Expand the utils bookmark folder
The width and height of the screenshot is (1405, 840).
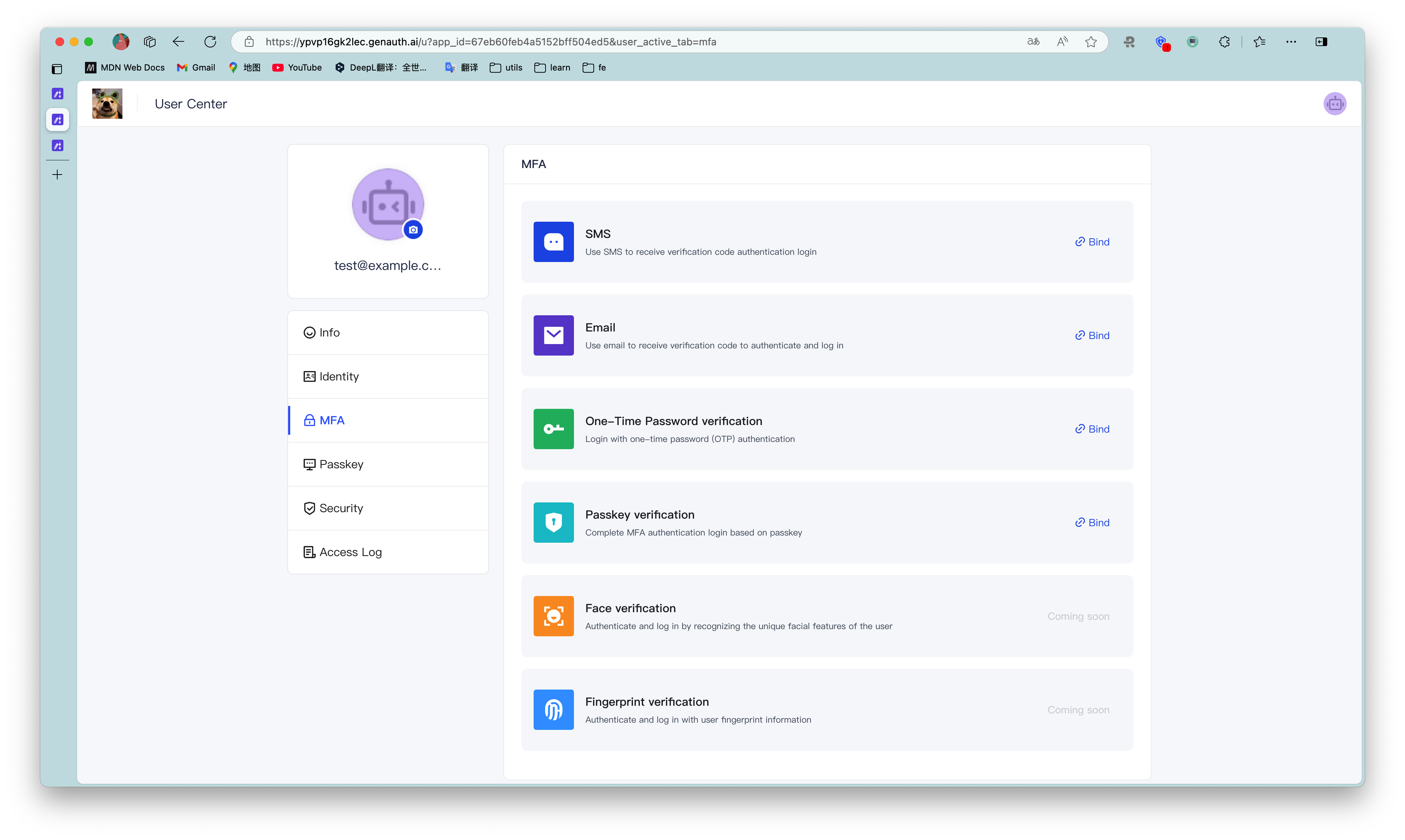(x=506, y=67)
